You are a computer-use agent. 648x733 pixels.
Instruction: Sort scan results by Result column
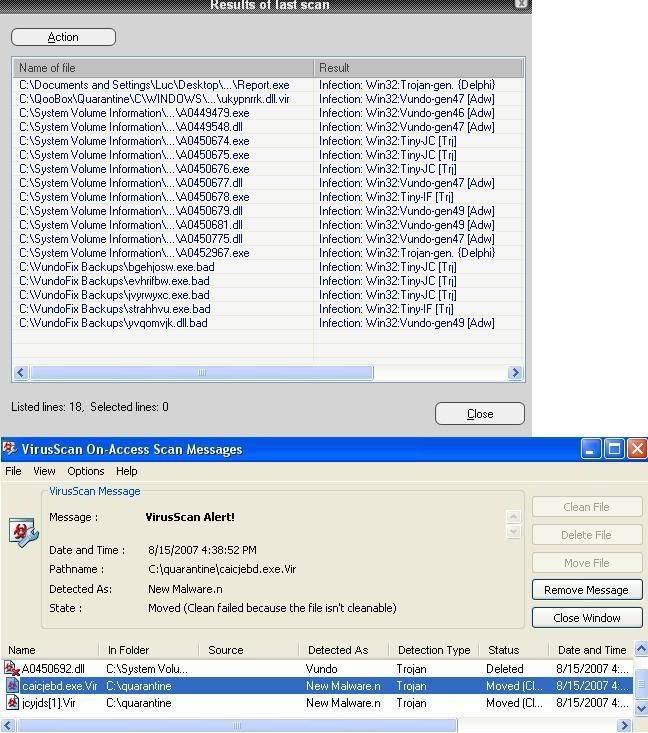pos(418,68)
